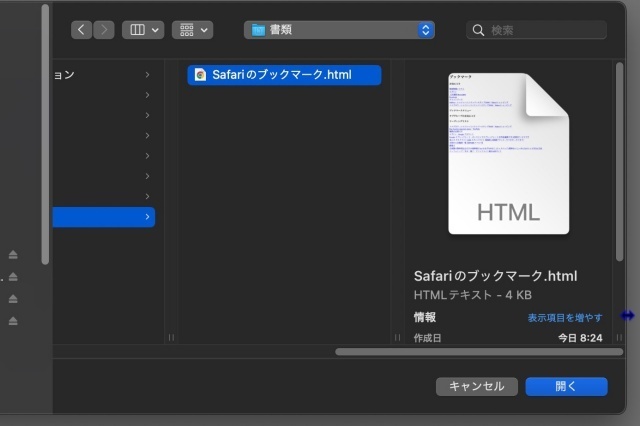Click the Chrome icon of the Safariのブックマーク.html file
Screen dimensions: 640x426
pos(200,75)
